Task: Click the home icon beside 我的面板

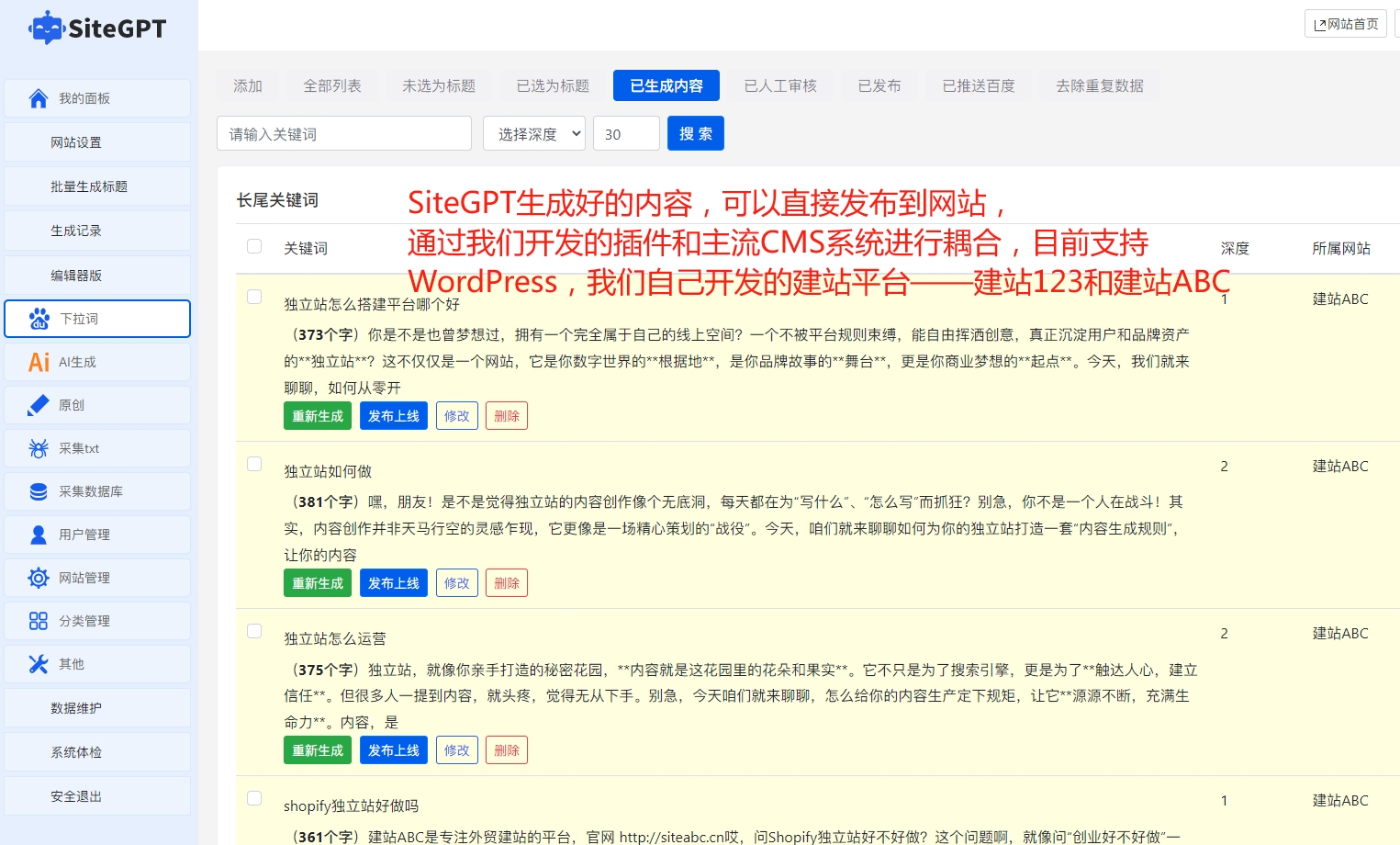Action: 39,98
